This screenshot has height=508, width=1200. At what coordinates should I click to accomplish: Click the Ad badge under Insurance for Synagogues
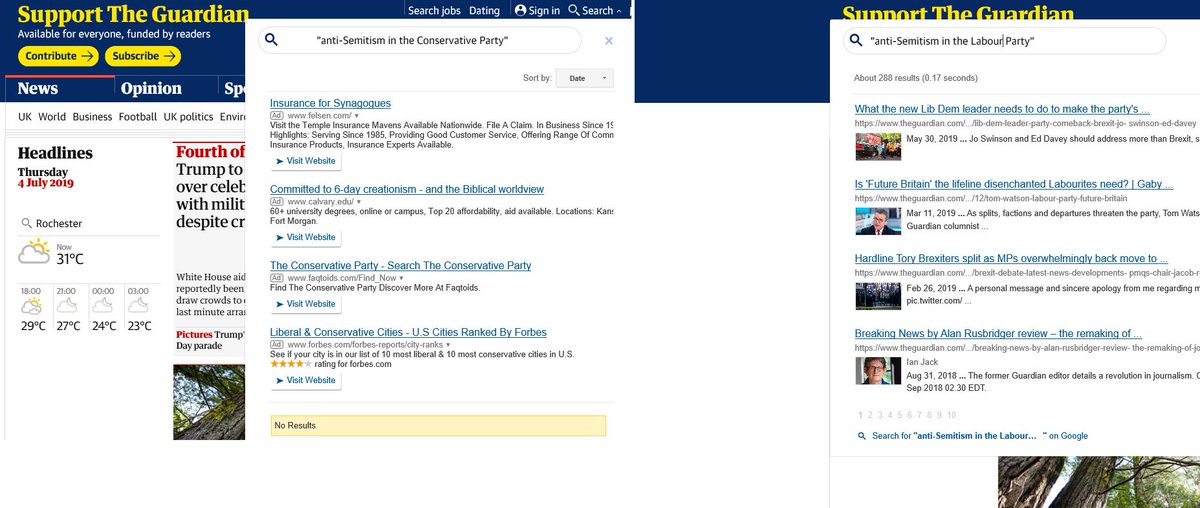pyautogui.click(x=277, y=116)
